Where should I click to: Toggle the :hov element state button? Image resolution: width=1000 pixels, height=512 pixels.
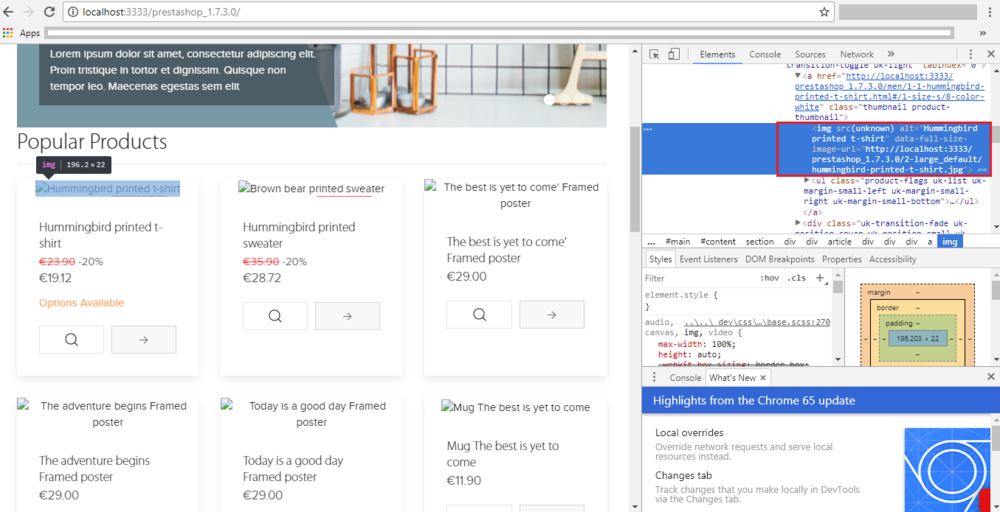pyautogui.click(x=770, y=278)
